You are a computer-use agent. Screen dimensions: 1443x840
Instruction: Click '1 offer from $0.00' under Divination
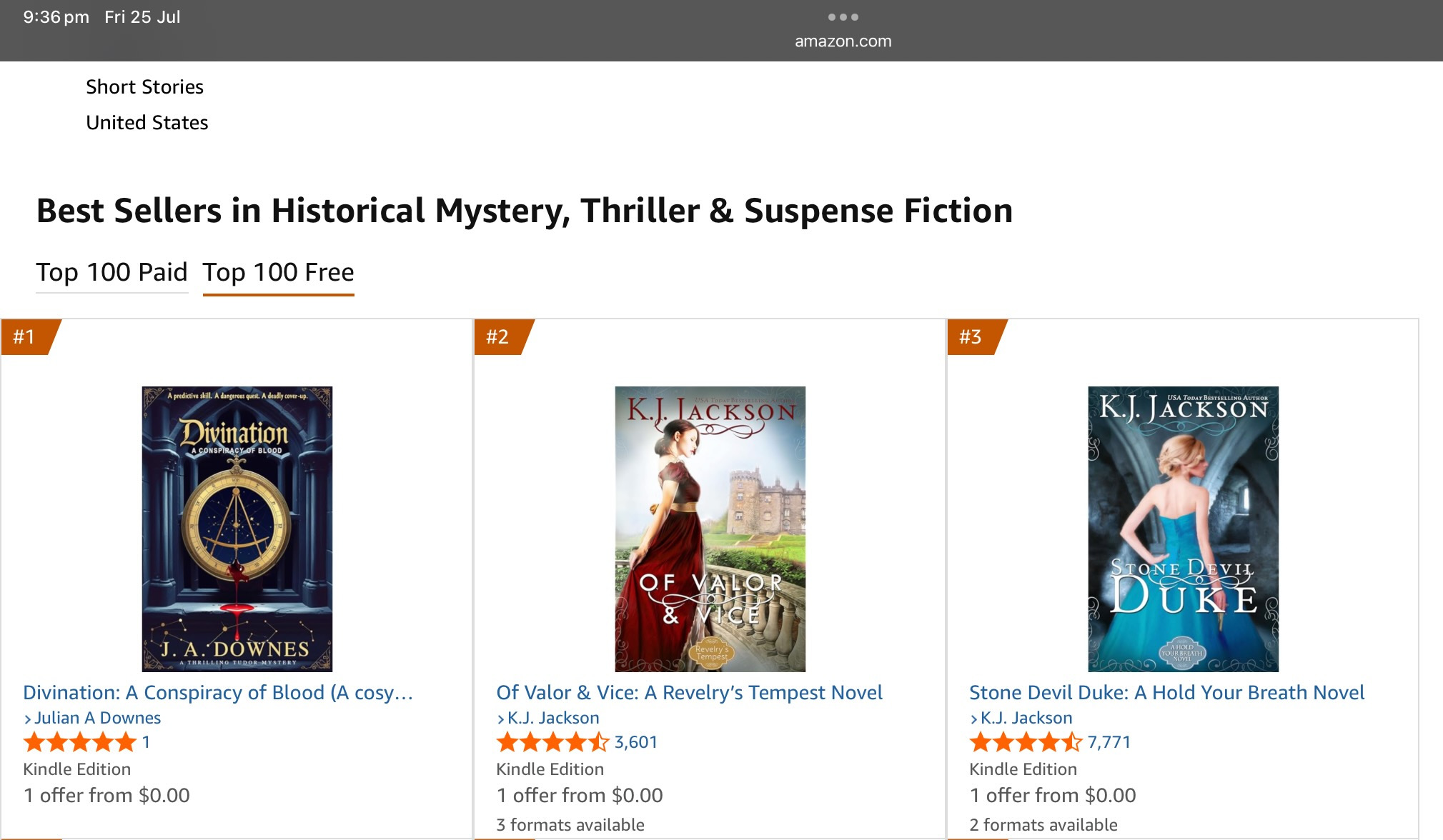coord(106,796)
